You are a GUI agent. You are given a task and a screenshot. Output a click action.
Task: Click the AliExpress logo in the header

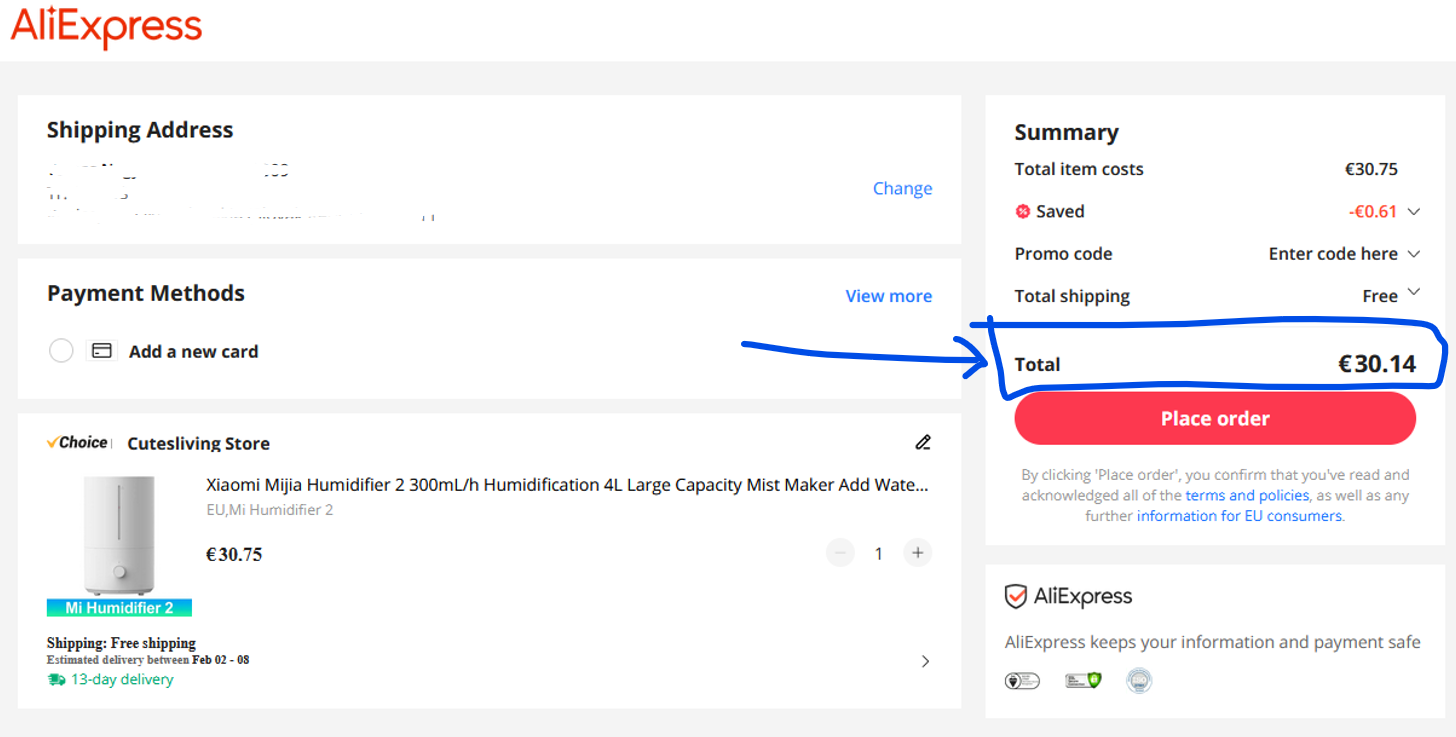coord(106,27)
